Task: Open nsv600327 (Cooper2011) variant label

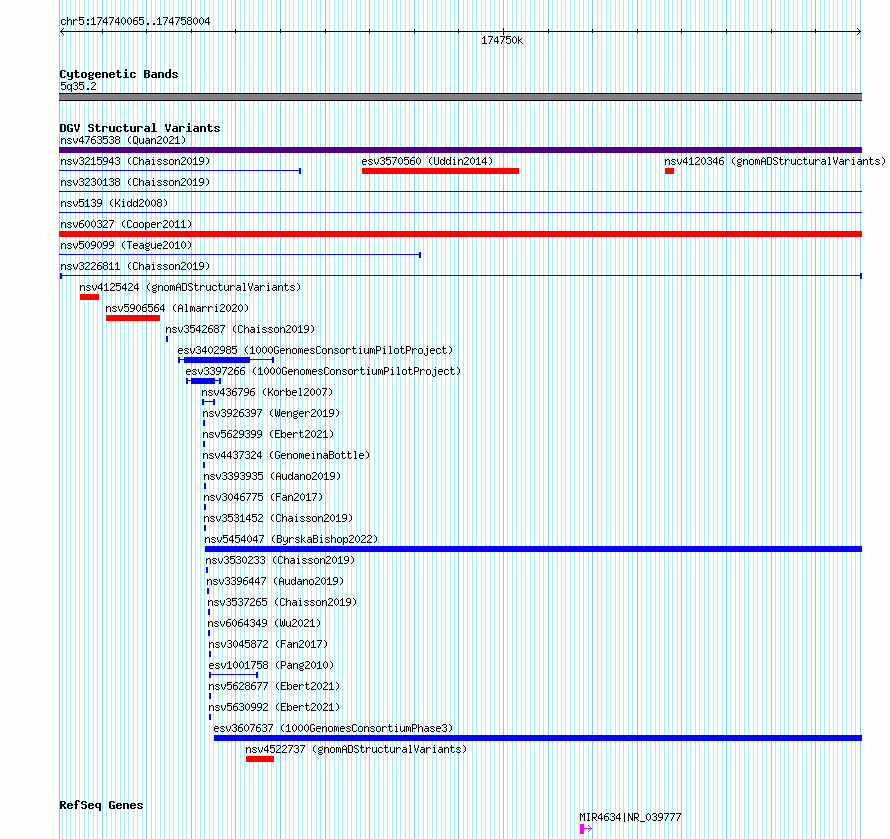Action: click(x=126, y=224)
